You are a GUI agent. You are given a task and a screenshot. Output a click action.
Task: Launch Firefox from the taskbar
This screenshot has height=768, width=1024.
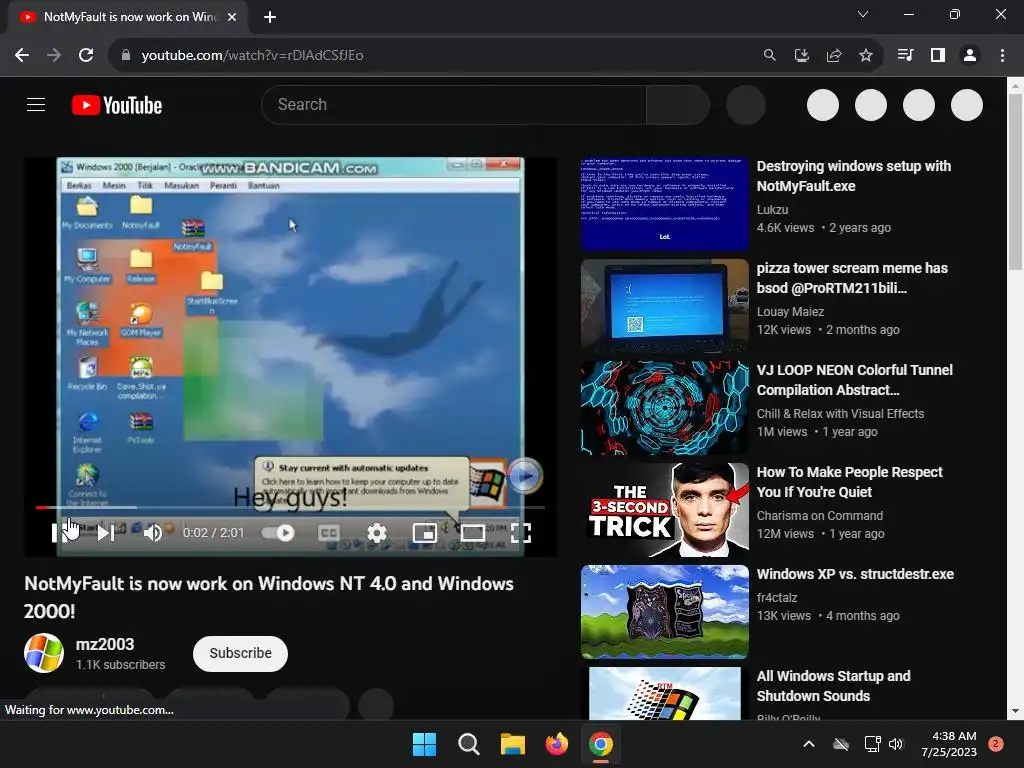(556, 744)
